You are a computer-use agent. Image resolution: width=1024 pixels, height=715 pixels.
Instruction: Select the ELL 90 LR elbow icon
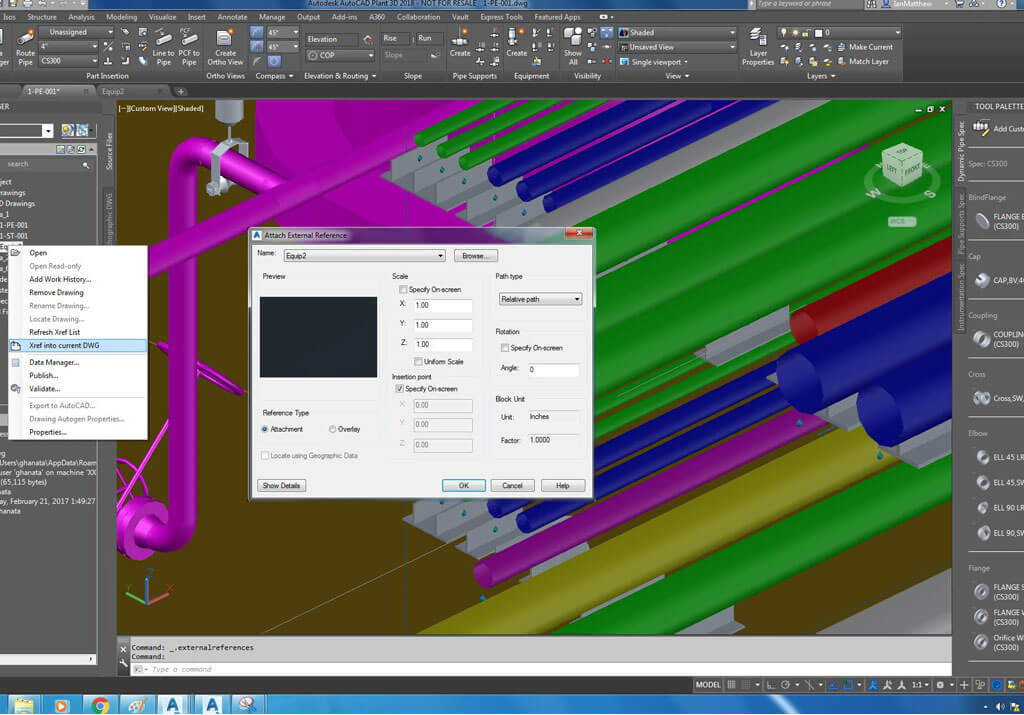[x=983, y=507]
